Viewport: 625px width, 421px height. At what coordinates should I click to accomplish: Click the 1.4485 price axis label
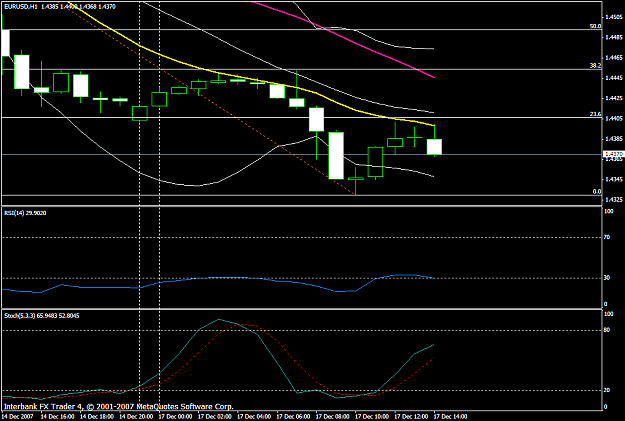(613, 37)
